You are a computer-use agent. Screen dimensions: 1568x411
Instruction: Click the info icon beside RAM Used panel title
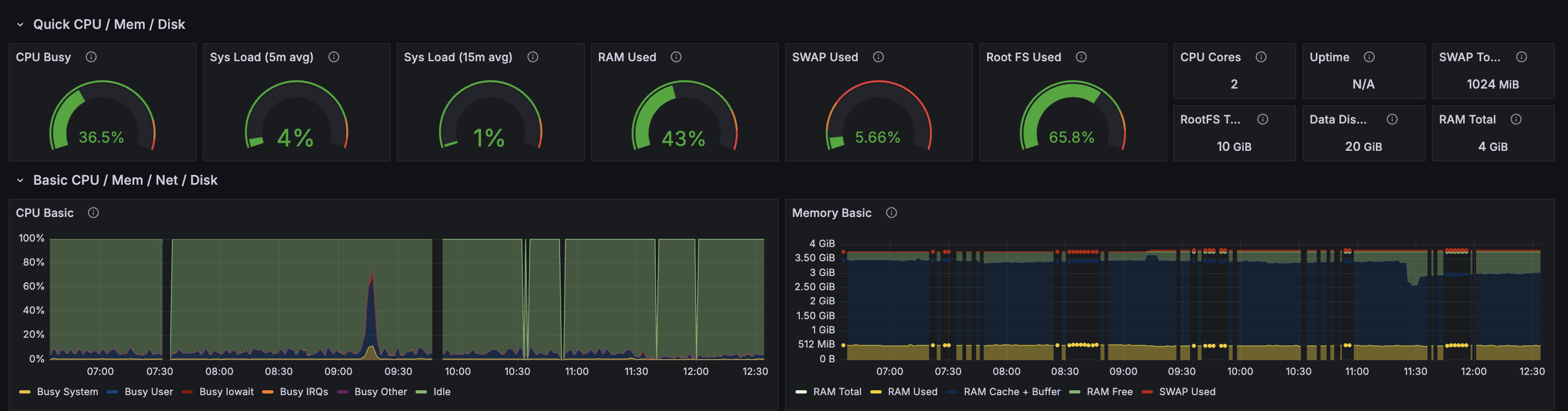(676, 57)
